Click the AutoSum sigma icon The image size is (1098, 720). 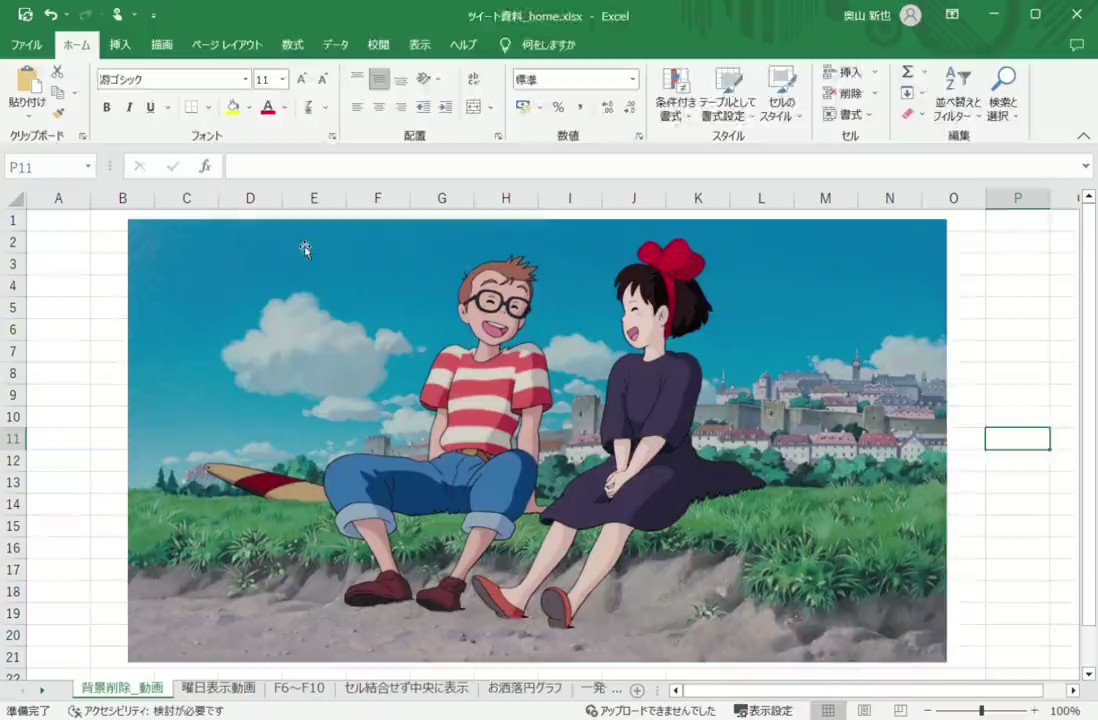(x=908, y=71)
